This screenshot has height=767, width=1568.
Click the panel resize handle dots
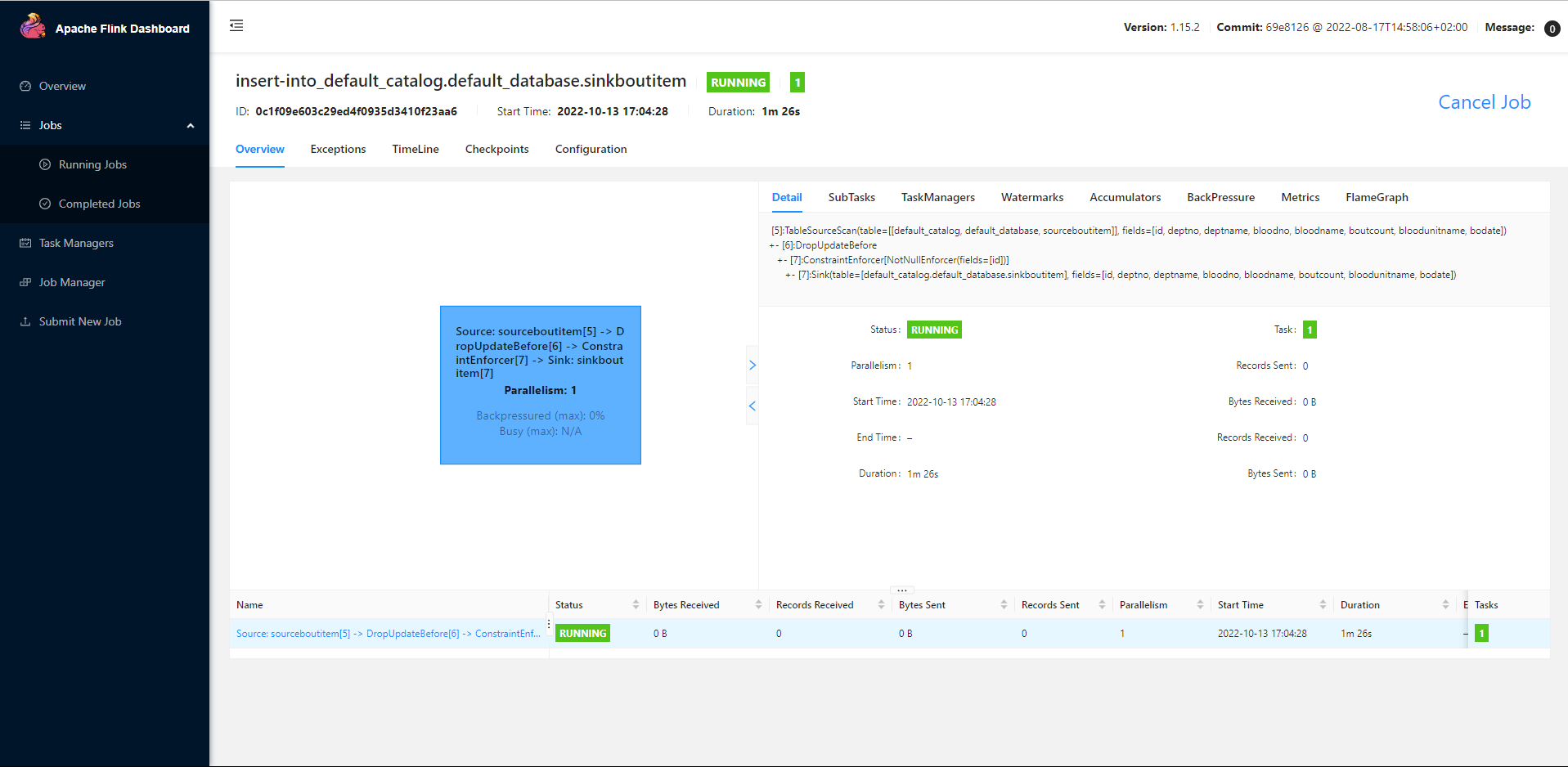coord(902,590)
